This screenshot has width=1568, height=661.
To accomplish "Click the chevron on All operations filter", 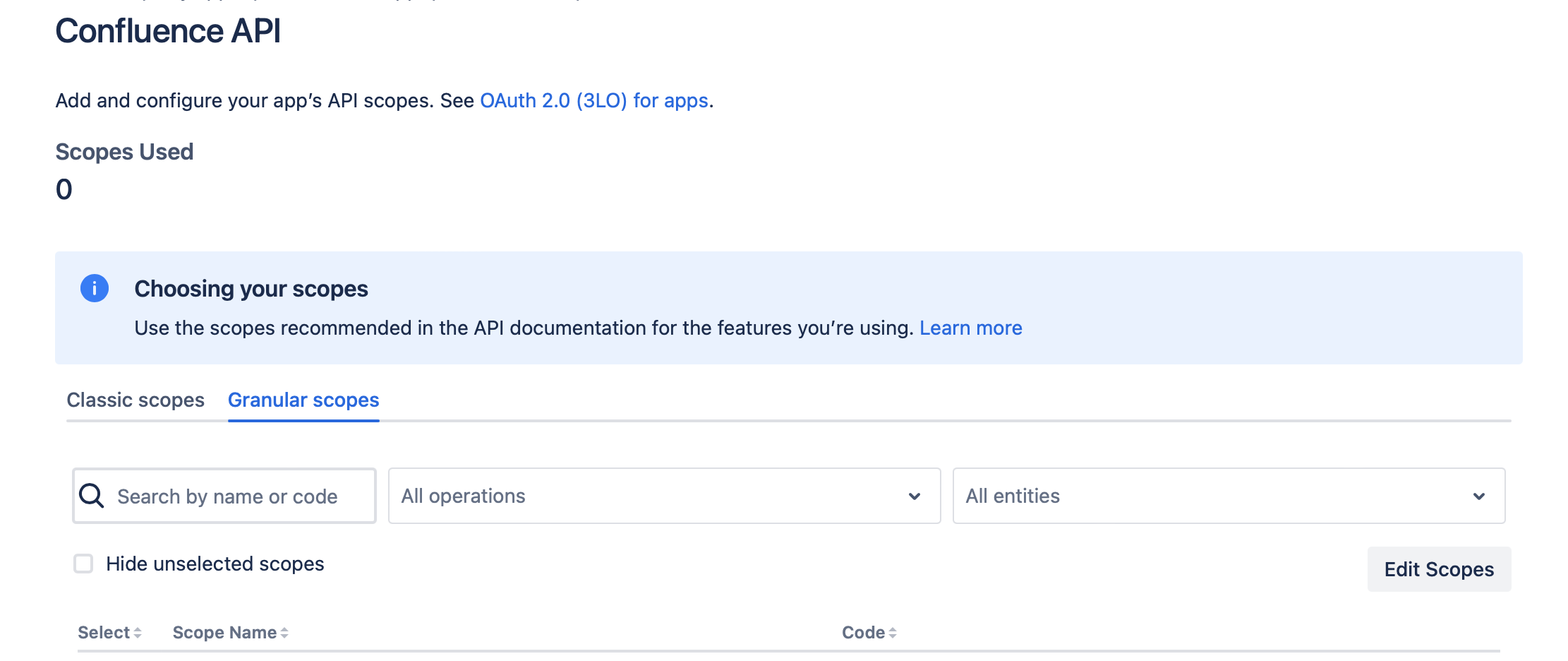I will (914, 496).
